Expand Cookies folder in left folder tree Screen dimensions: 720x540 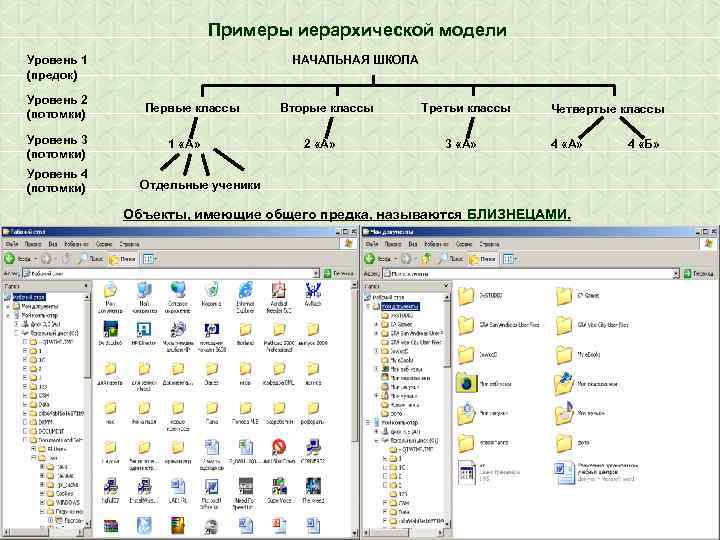click(x=42, y=493)
